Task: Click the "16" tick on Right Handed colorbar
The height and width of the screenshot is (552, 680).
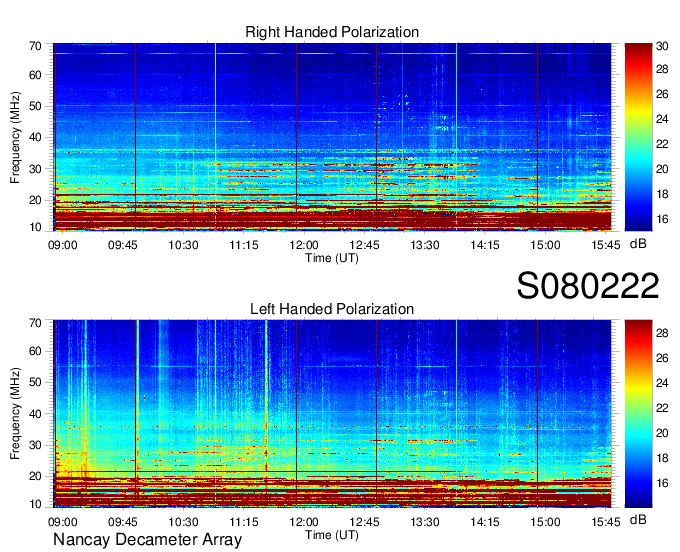Action: [x=662, y=219]
